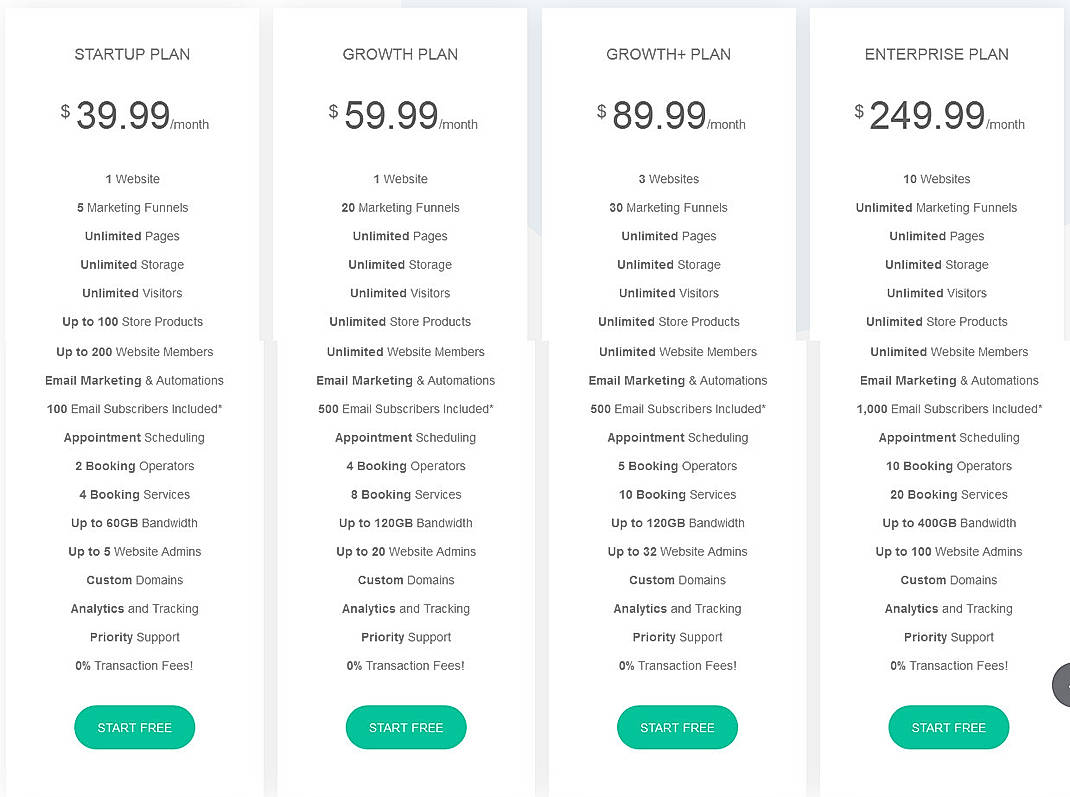Click START FREE under the Growth+ Plan
Screen dimensions: 1070x797
(x=677, y=727)
